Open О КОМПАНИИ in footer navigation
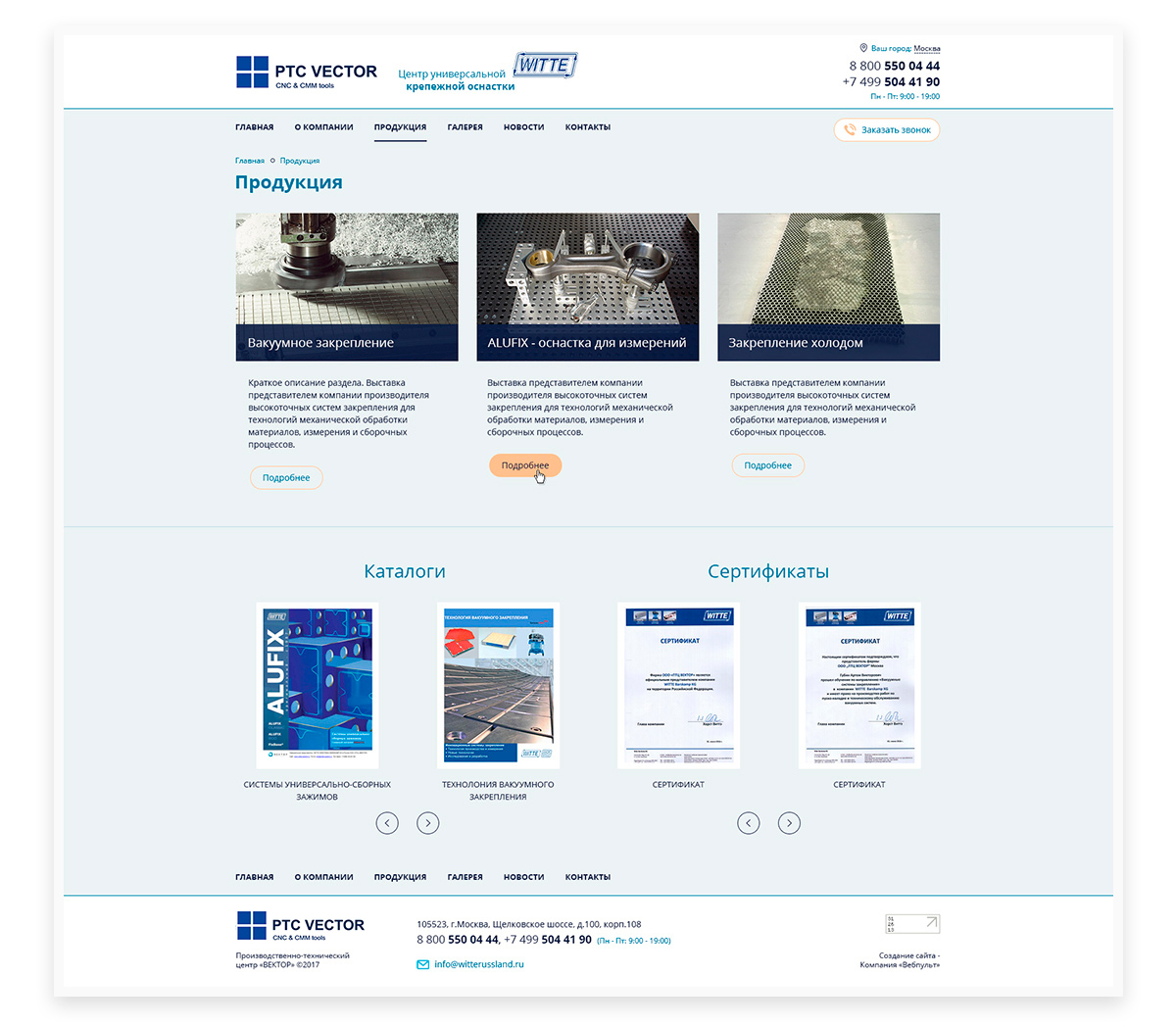This screenshot has width=1176, height=1026. tap(323, 877)
